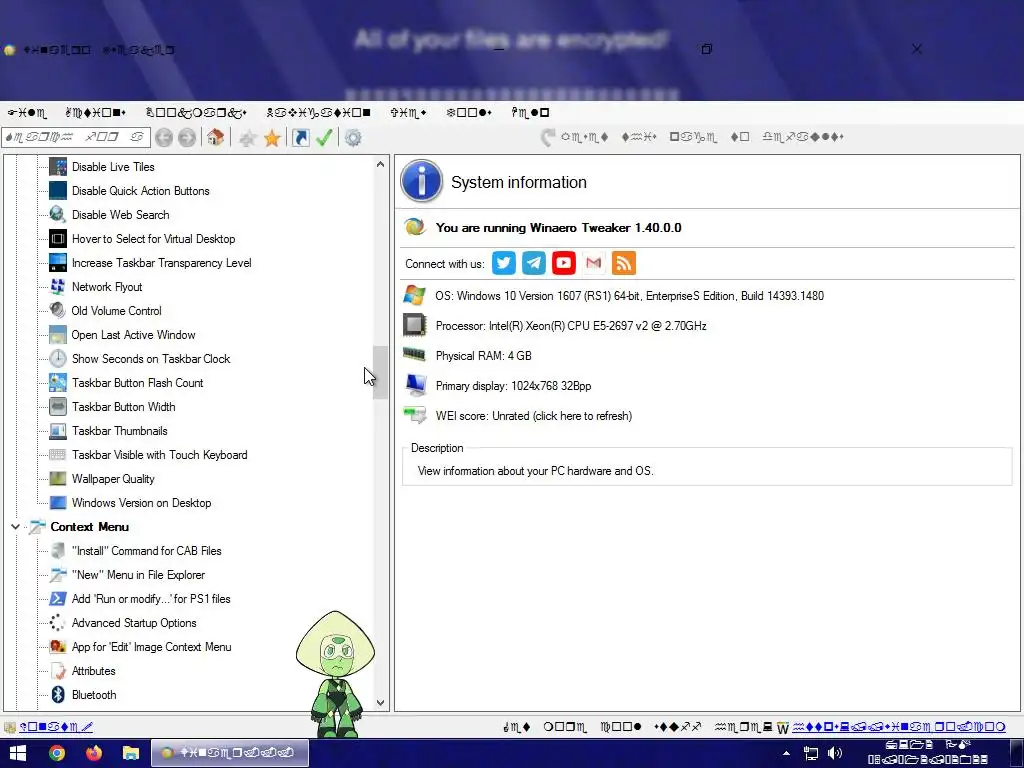Launch Firefox from the taskbar
The height and width of the screenshot is (768, 1024).
click(93, 753)
